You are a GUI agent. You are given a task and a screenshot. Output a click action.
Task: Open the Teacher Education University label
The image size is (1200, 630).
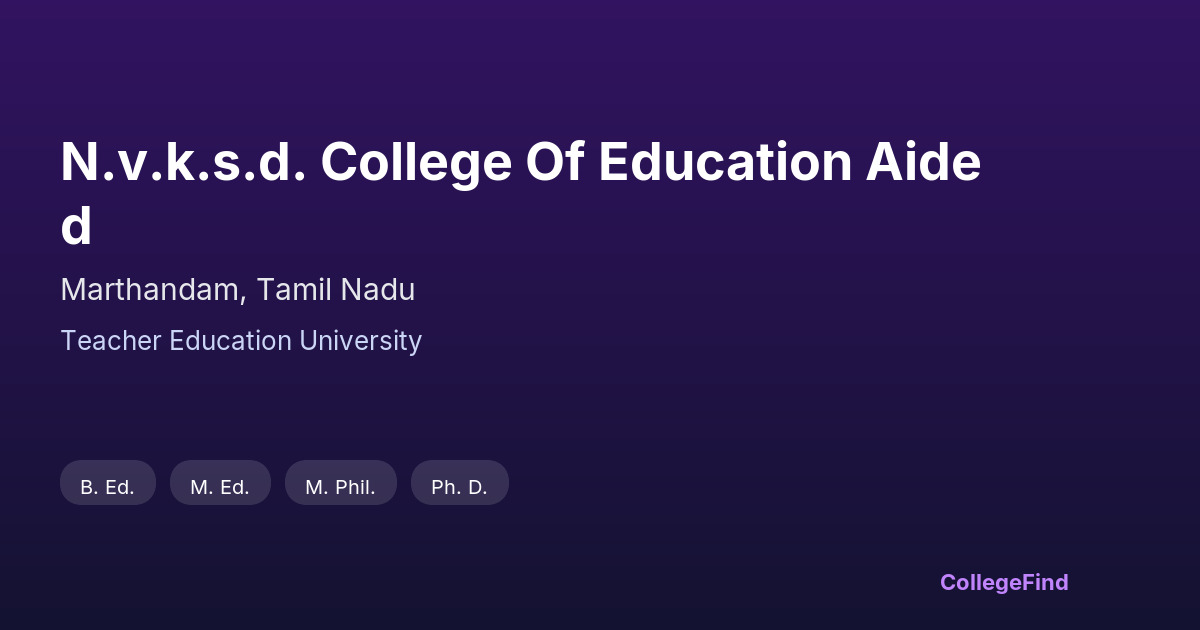pyautogui.click(x=241, y=341)
